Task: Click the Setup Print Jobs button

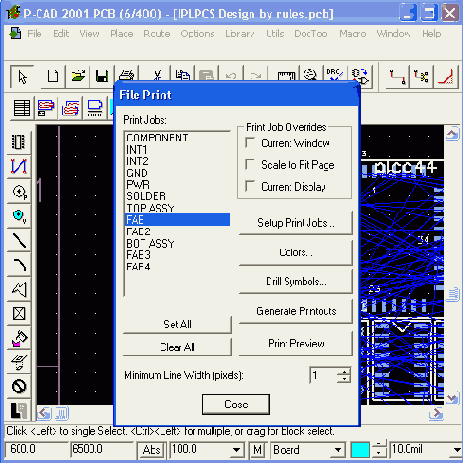Action: tap(296, 223)
